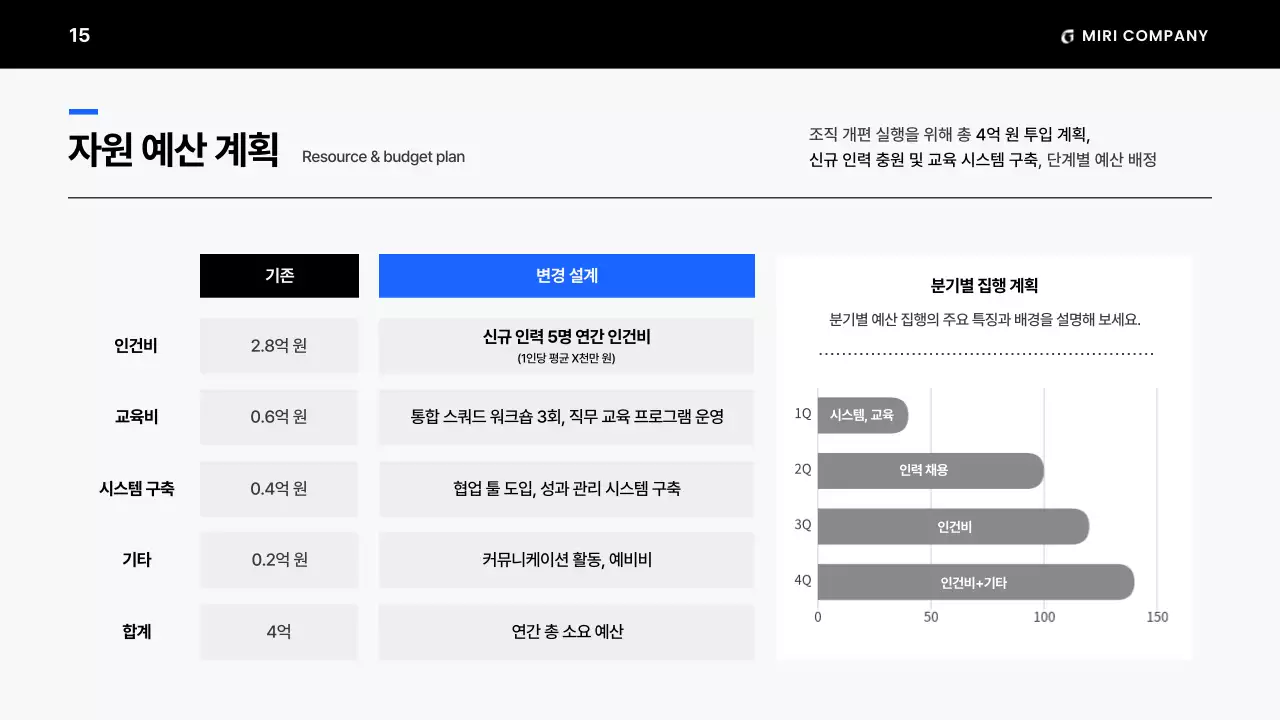Click the 2Q bar labeled 인력 채용

pos(930,470)
